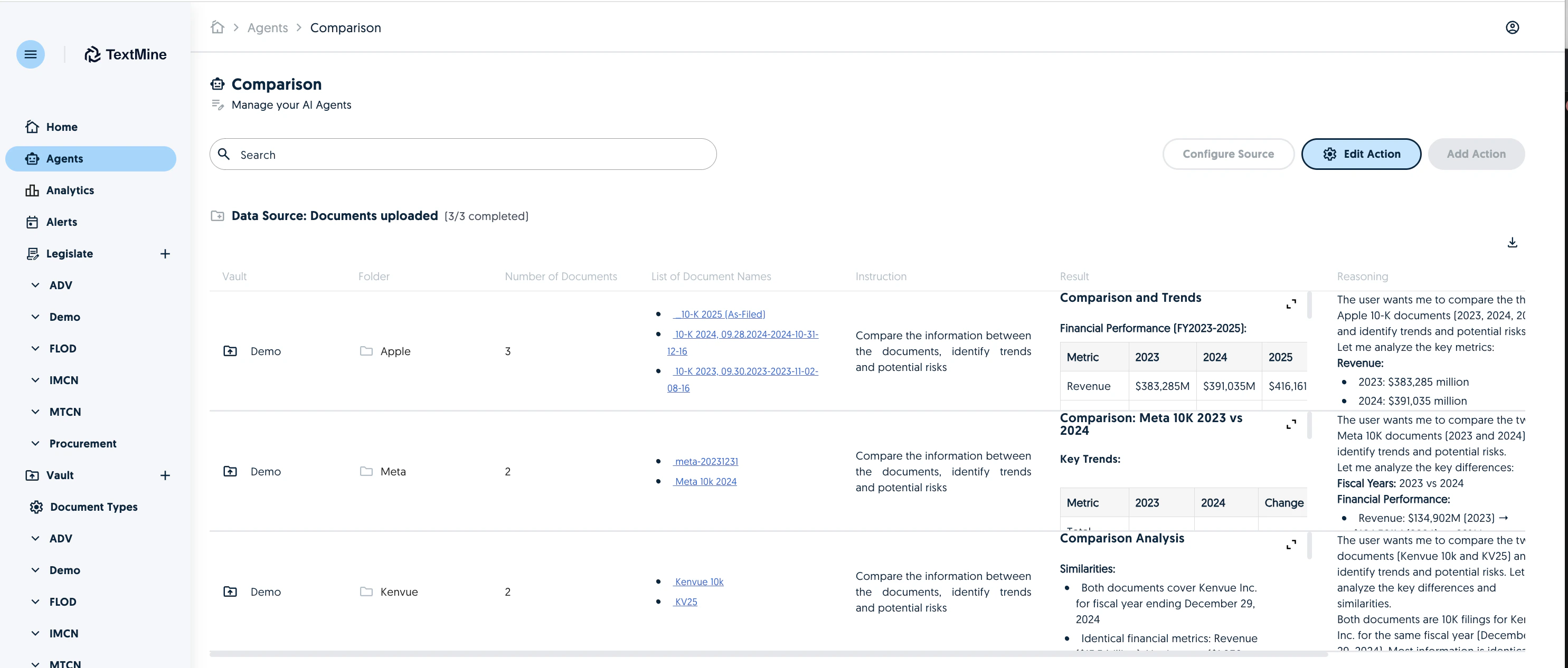Screen dimensions: 1568x668
Task: Focus the Search input field
Action: 462,154
